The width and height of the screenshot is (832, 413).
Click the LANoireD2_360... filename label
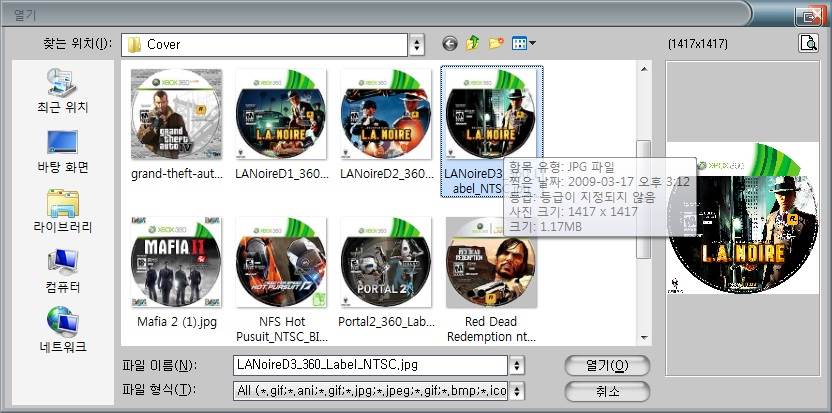(x=386, y=174)
